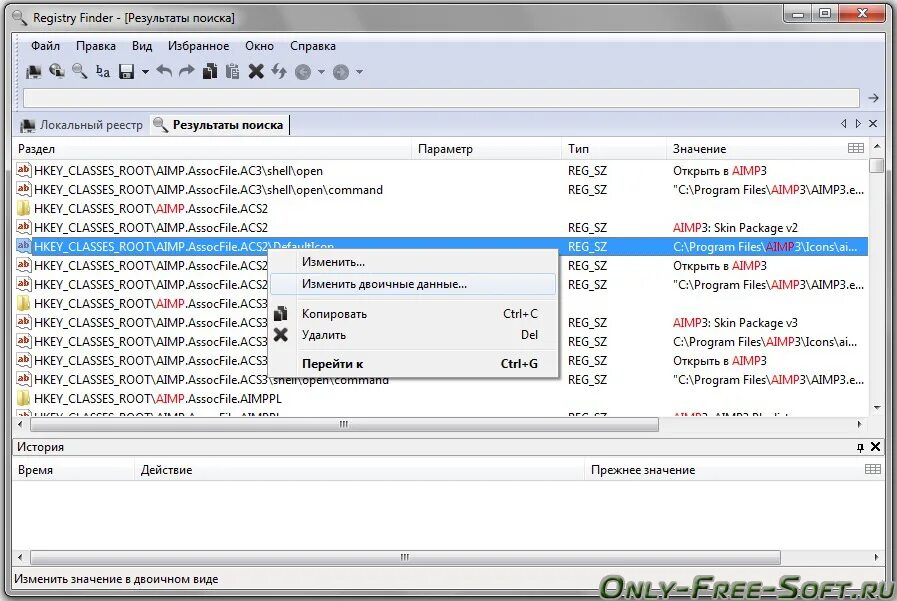
Task: Click the address bar input field
Action: (441, 98)
